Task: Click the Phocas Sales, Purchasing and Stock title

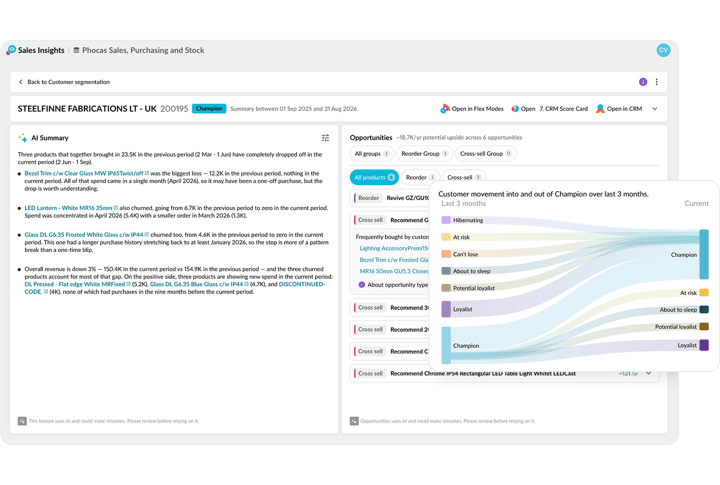Action: tap(143, 50)
